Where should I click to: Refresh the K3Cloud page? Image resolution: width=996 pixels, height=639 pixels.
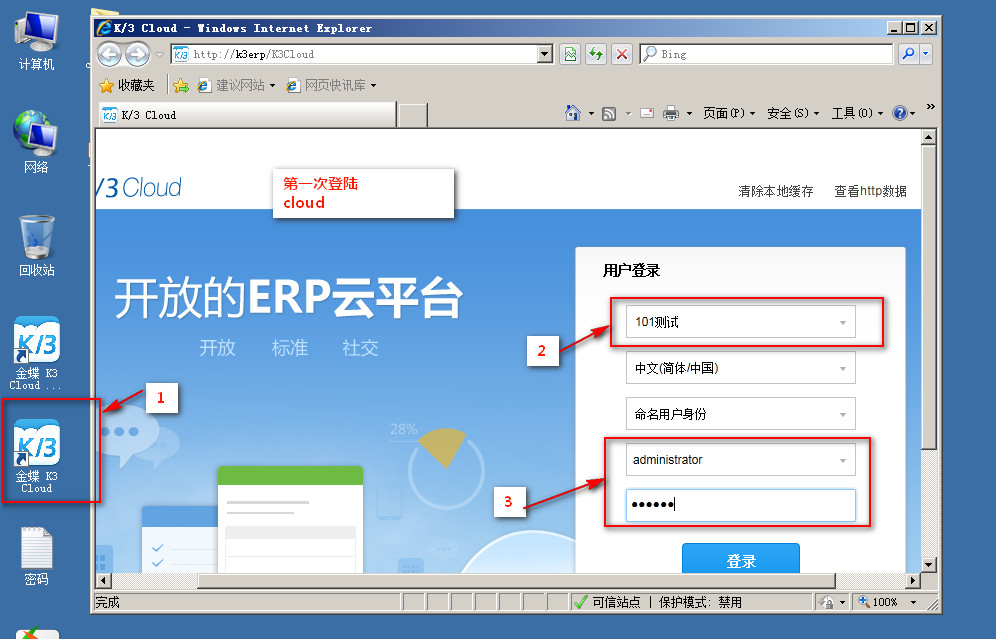[x=596, y=55]
